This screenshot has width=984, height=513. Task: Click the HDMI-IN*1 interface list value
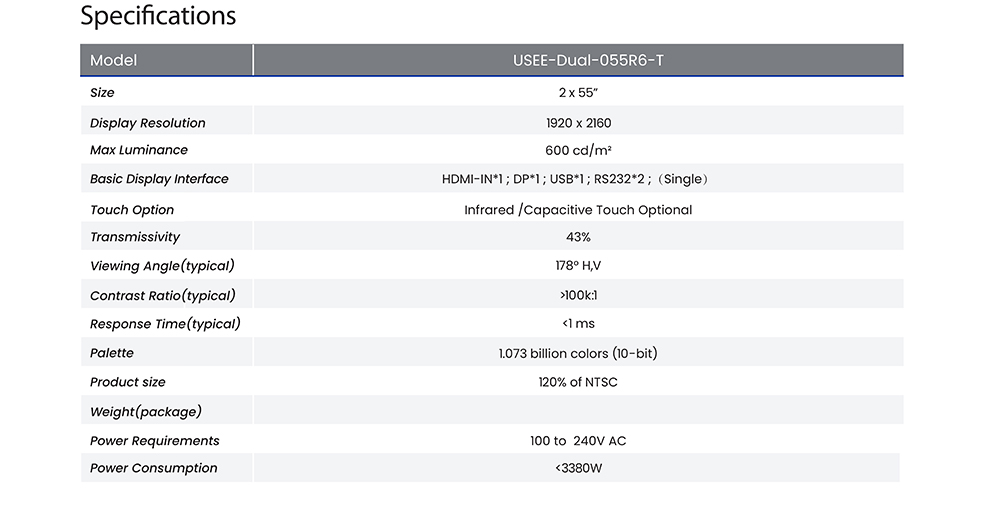pyautogui.click(x=574, y=179)
